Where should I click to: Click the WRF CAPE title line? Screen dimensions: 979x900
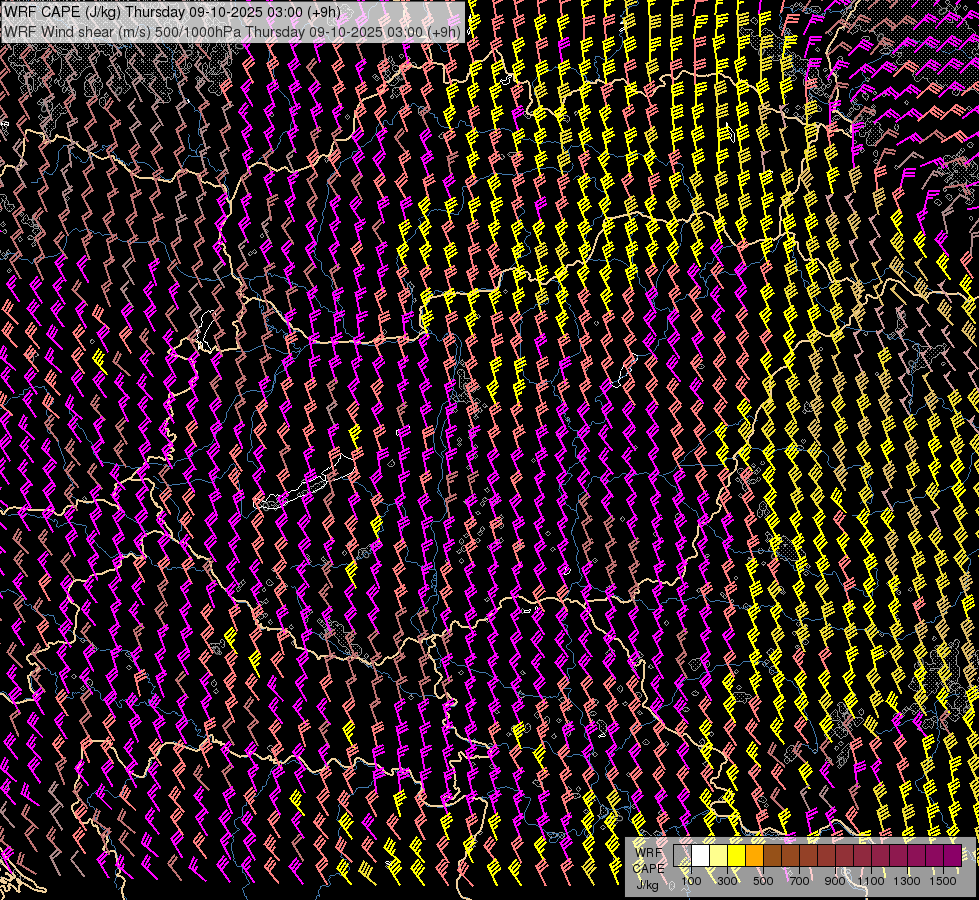tap(172, 12)
